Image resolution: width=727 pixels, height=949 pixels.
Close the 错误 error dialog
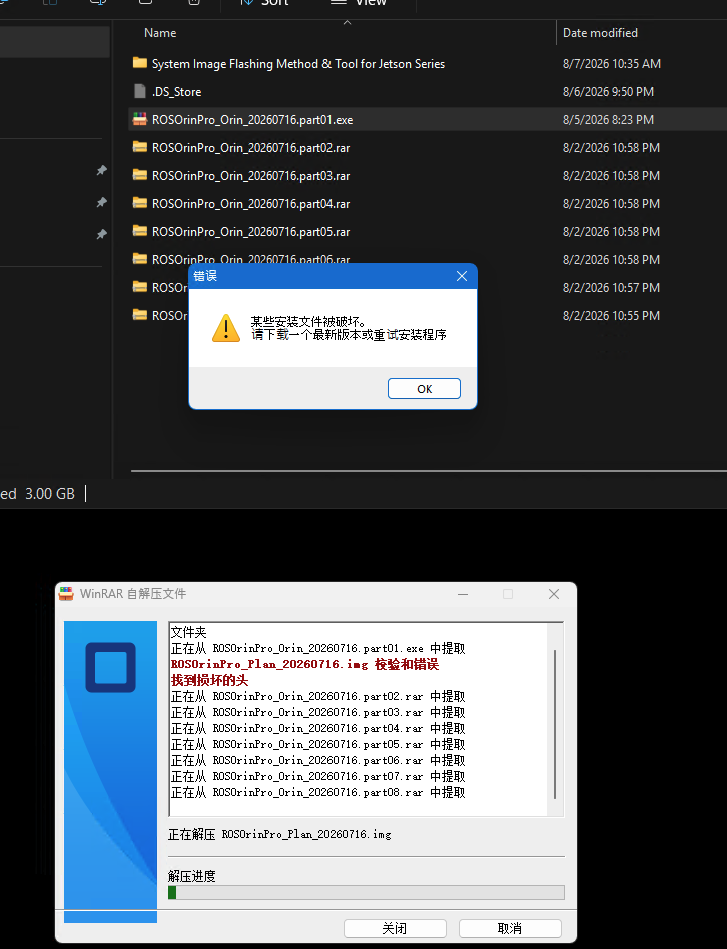tap(462, 276)
